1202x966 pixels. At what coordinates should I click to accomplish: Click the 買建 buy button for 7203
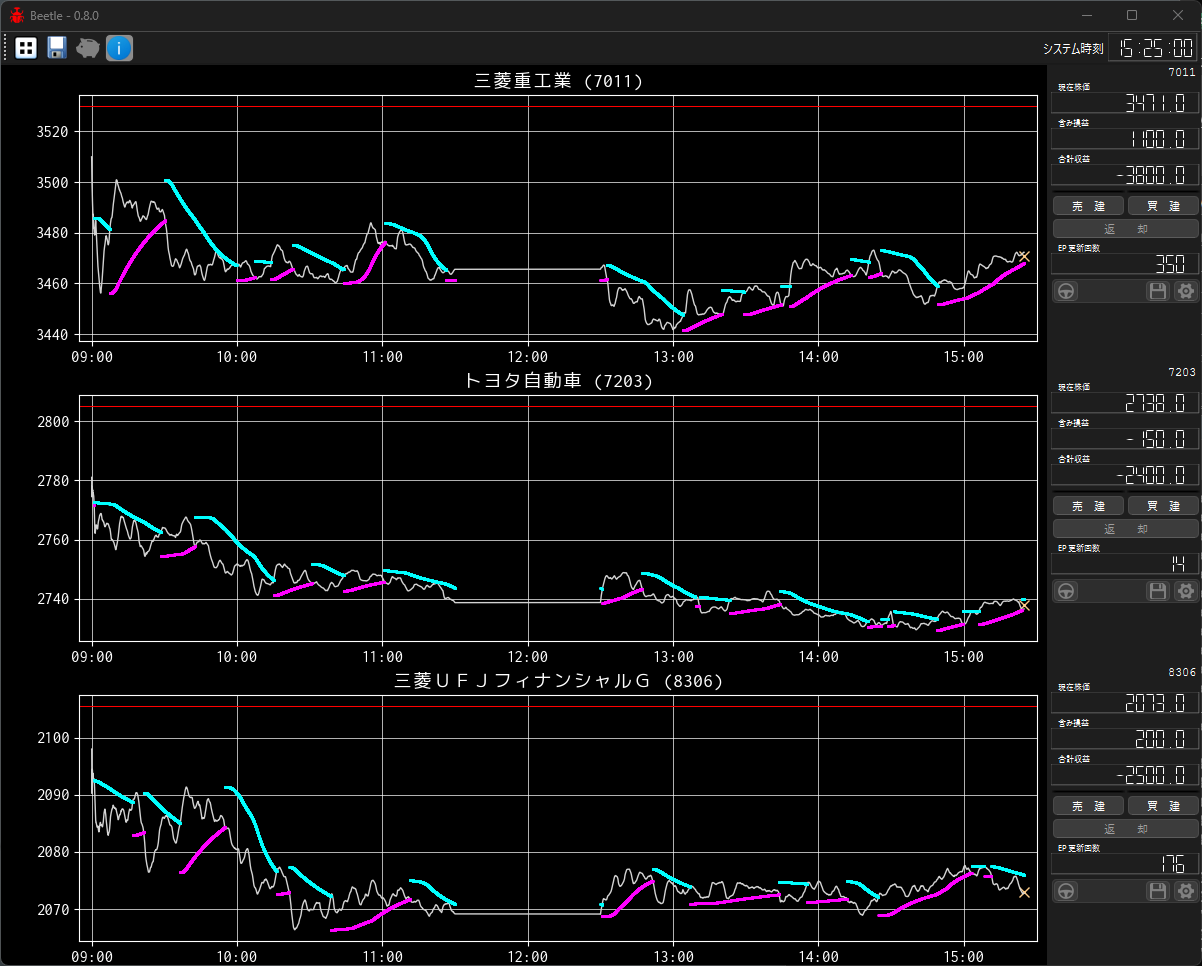point(1163,506)
